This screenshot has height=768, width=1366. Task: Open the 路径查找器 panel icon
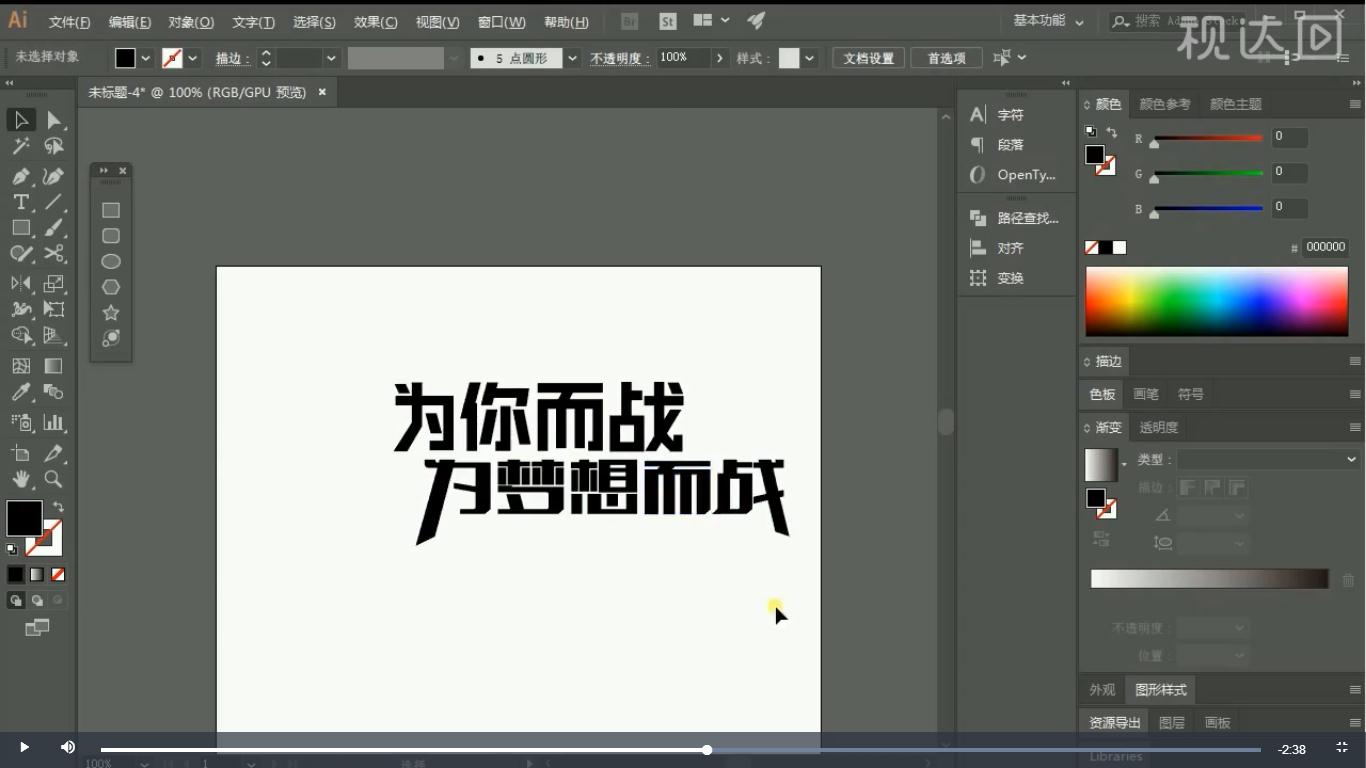coord(977,217)
